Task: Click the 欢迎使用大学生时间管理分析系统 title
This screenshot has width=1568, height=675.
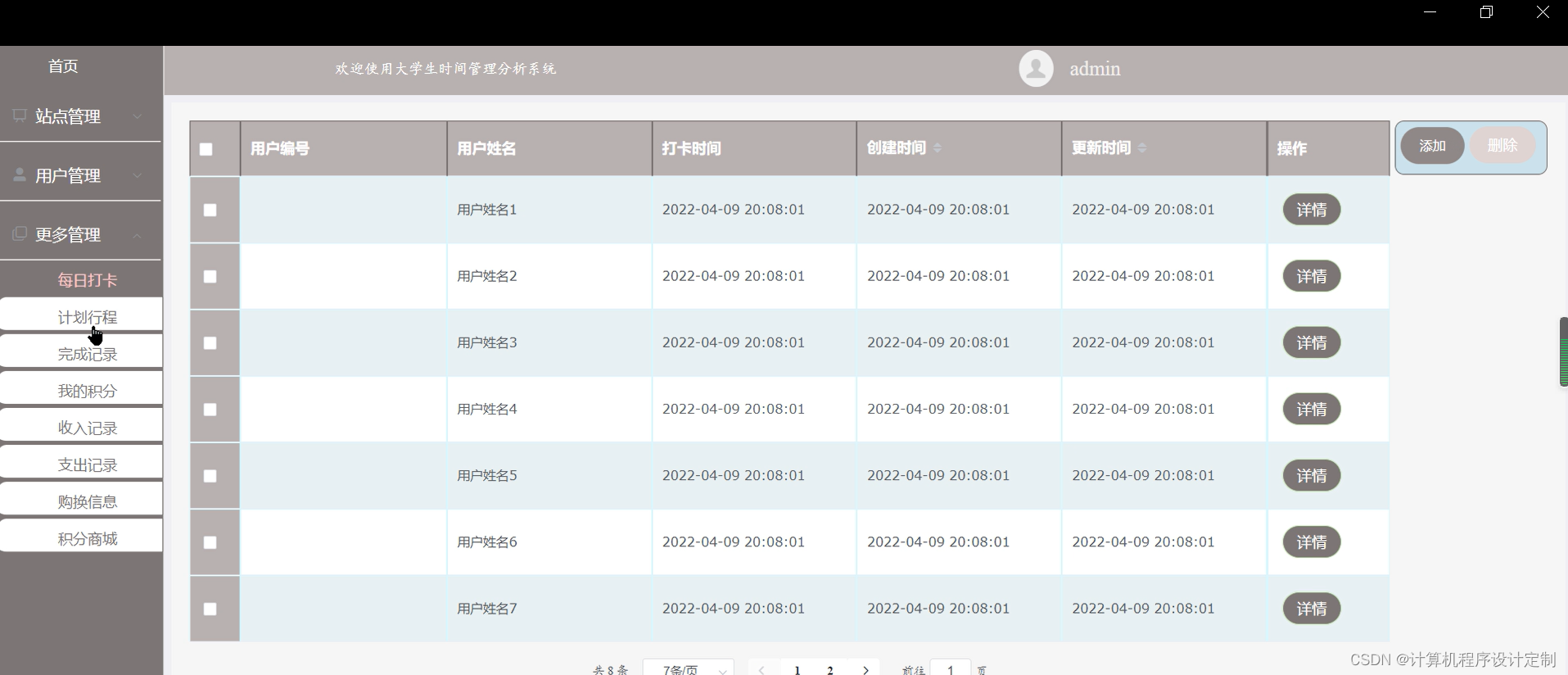Action: click(445, 69)
